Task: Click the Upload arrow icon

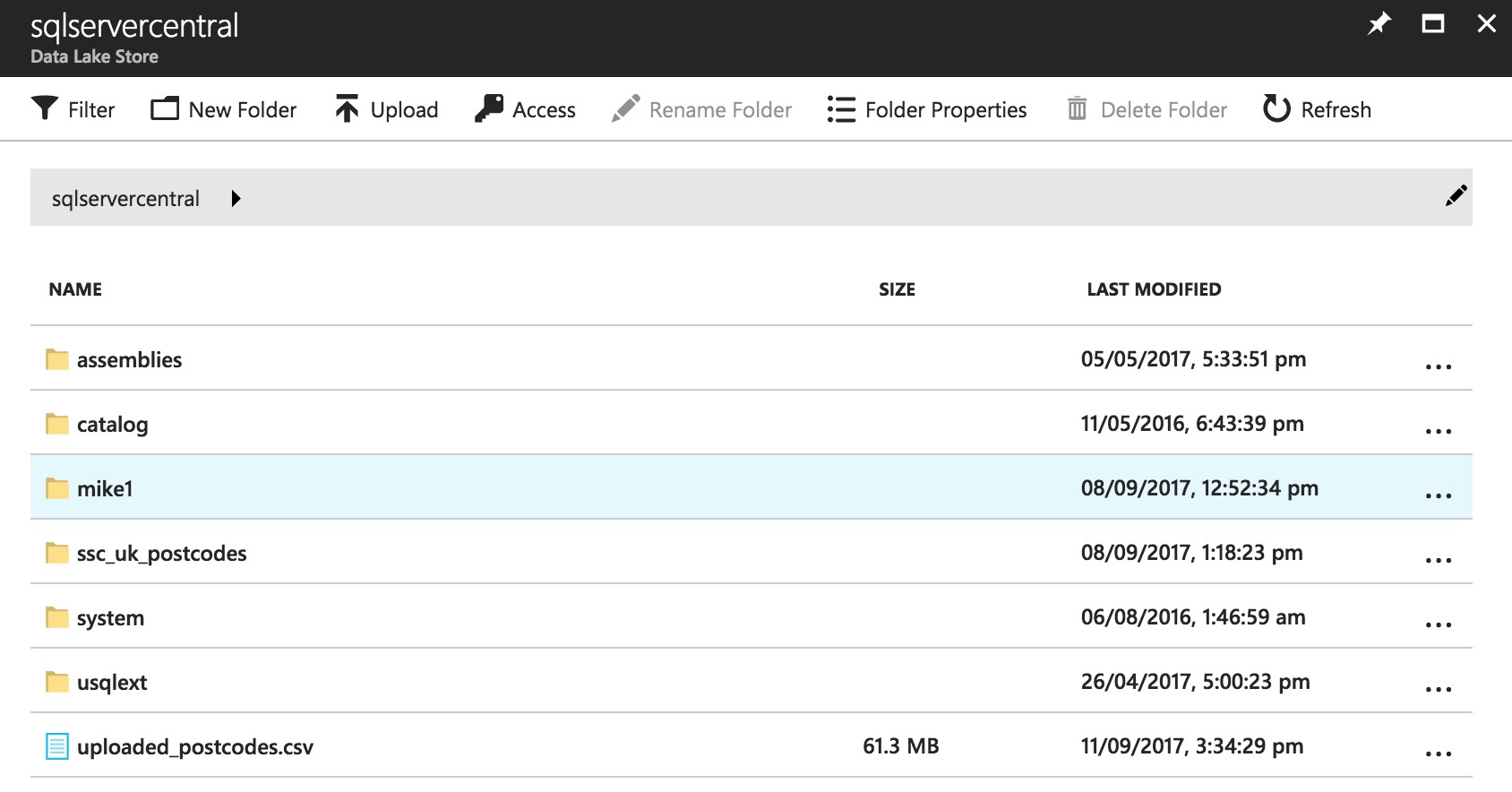Action: [x=347, y=108]
